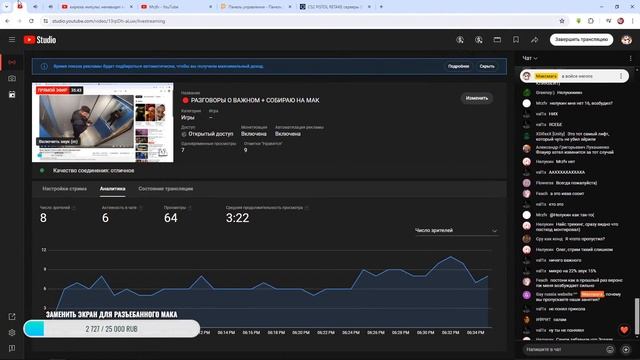This screenshot has width=640, height=360.
Task: Open a new browser tab with plus
Action: click(381, 7)
